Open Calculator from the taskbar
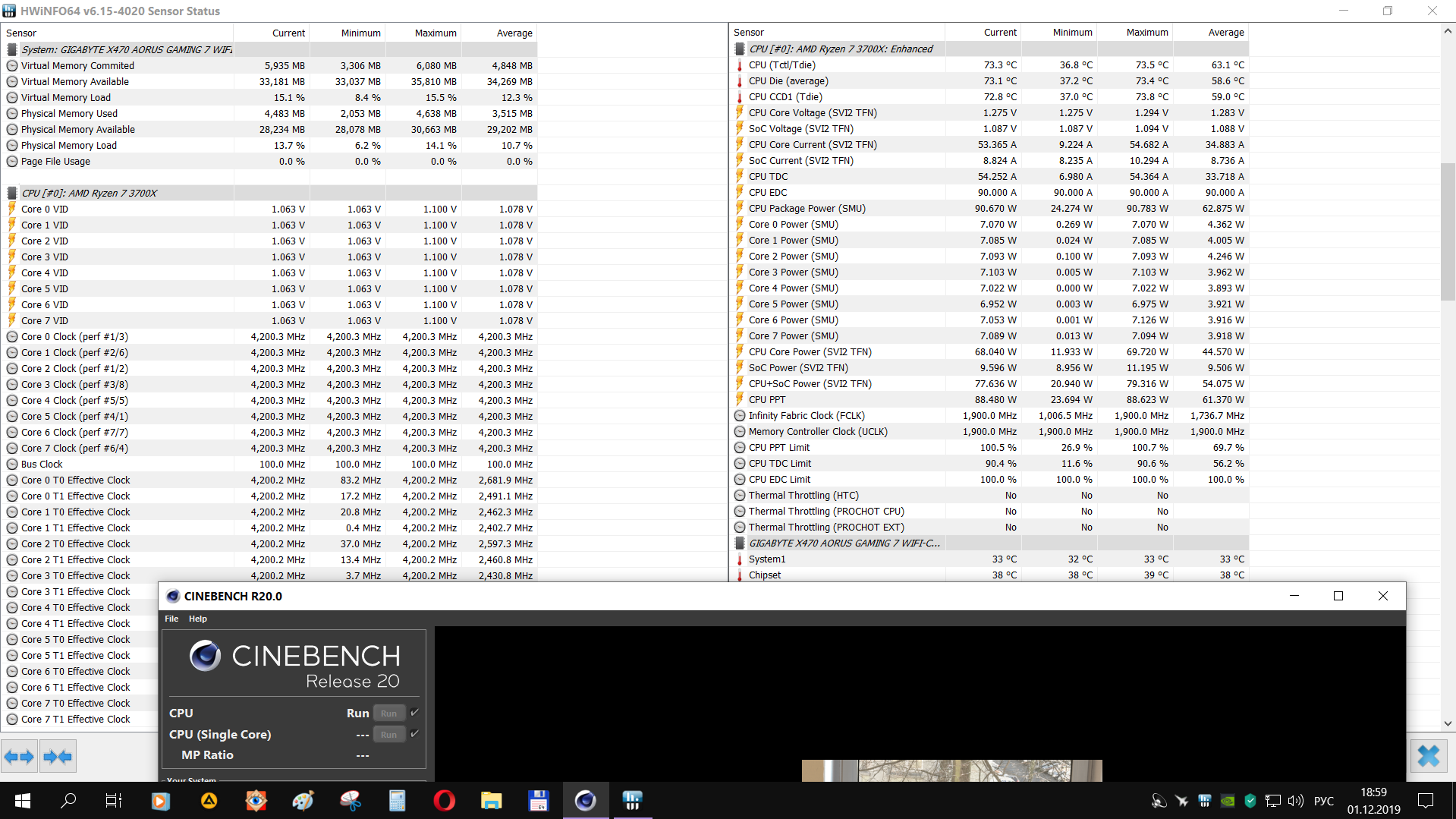 [397, 800]
